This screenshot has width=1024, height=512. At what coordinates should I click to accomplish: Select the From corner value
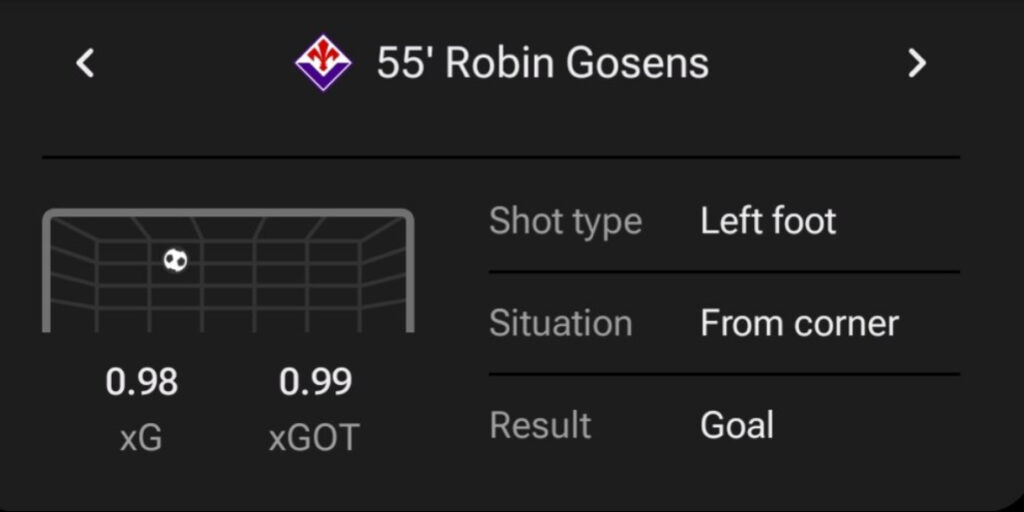(x=799, y=323)
